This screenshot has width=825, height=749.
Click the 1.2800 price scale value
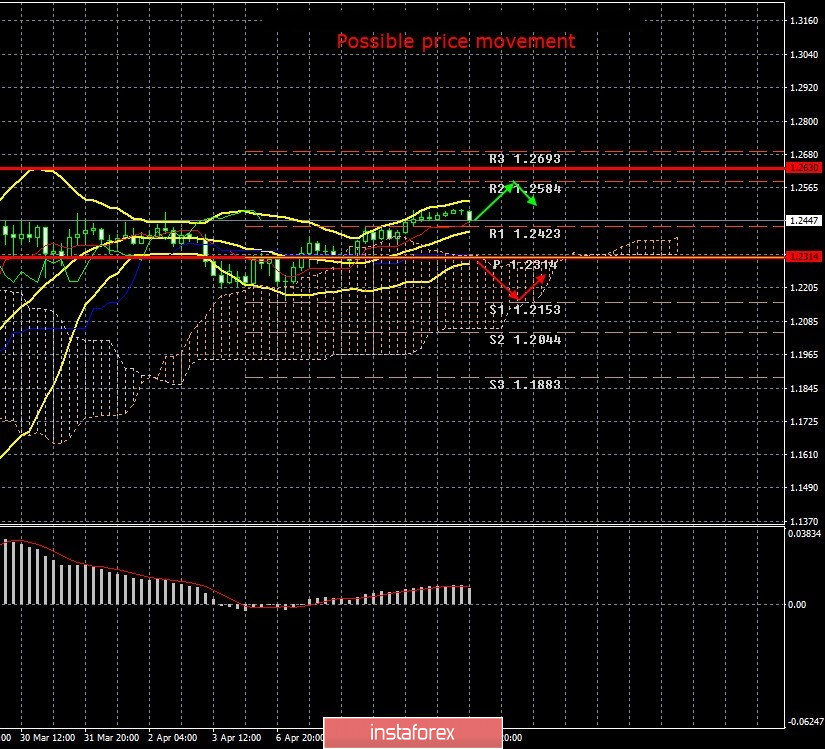(x=804, y=122)
